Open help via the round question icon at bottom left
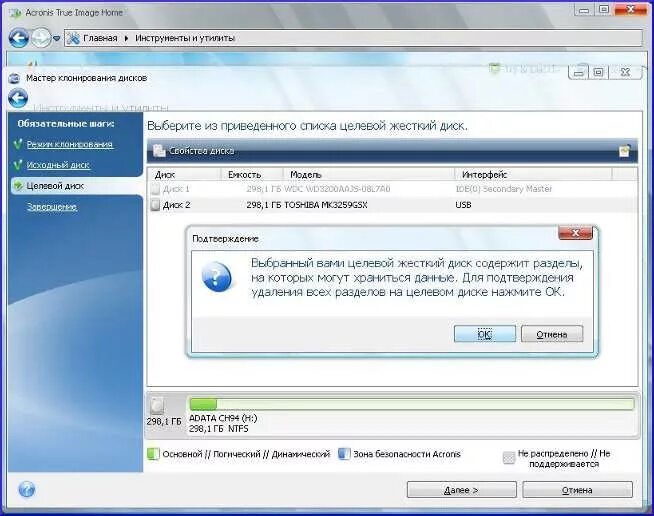The height and width of the screenshot is (516, 654). [27, 489]
